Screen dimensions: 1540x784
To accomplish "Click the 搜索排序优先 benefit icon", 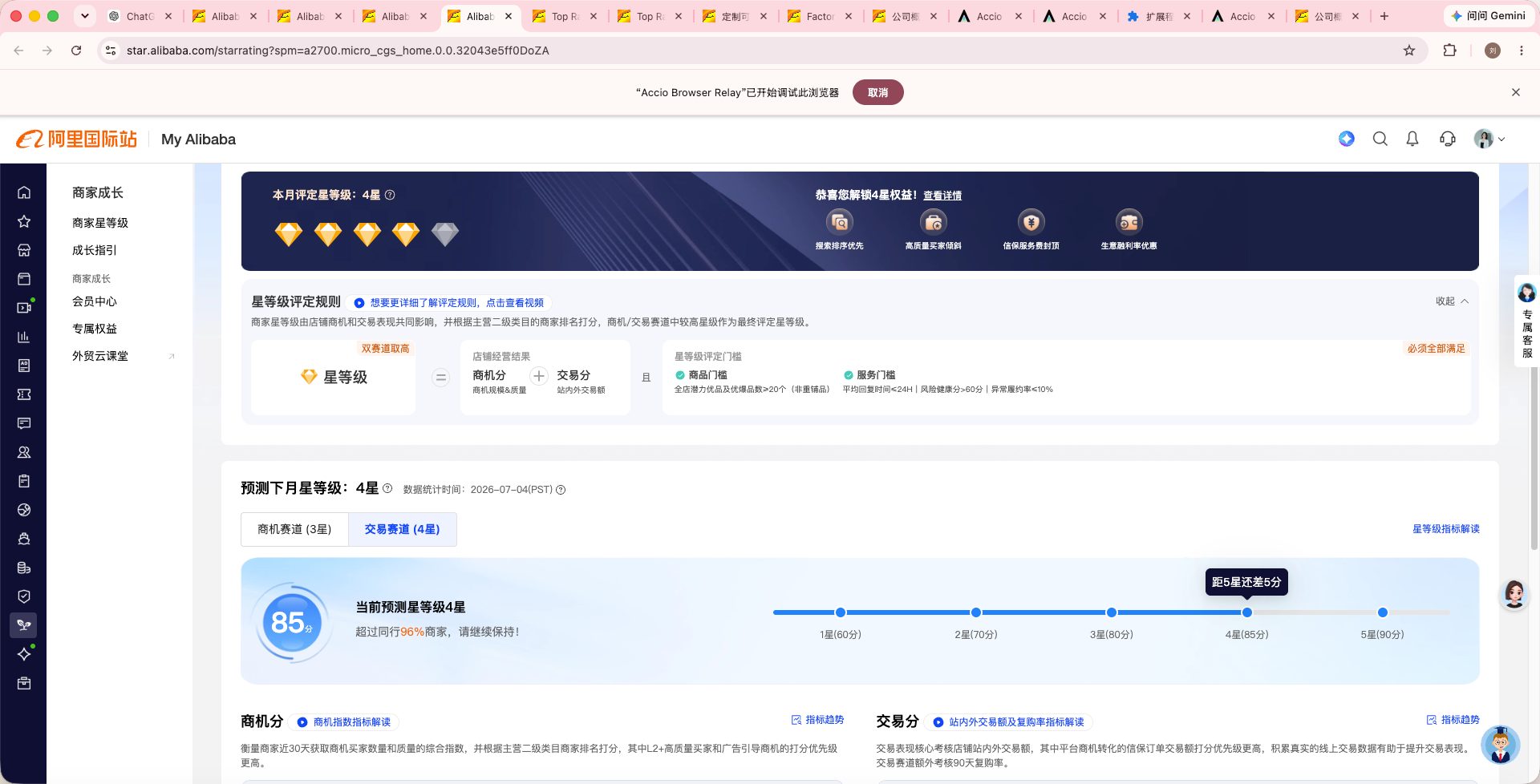I will click(840, 222).
